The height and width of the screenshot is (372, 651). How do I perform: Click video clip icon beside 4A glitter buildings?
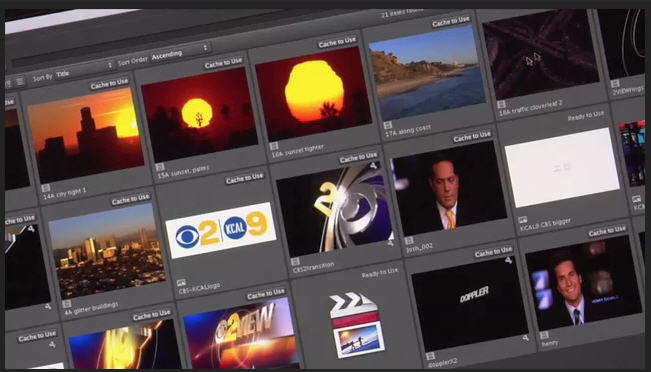[67, 304]
